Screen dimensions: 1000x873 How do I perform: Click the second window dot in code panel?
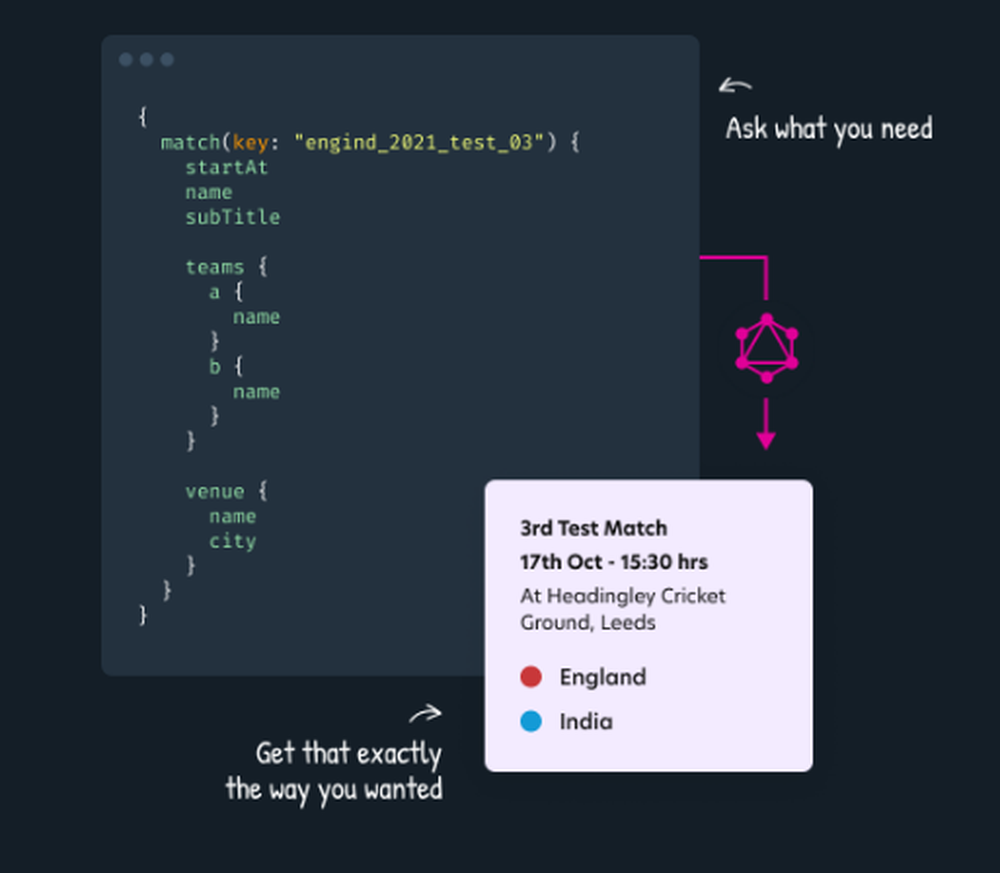147,59
